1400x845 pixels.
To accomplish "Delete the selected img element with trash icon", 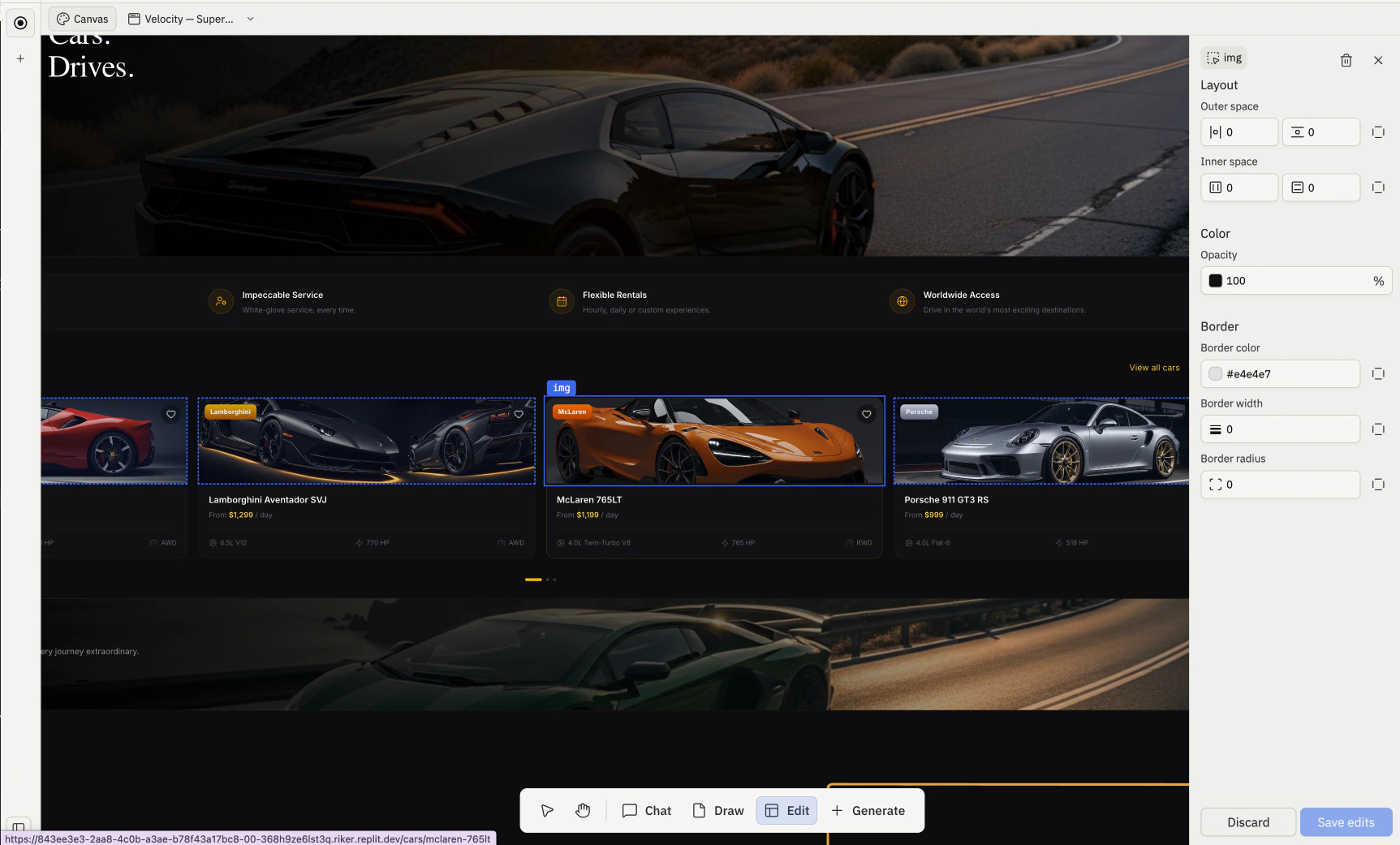I will tap(1346, 60).
